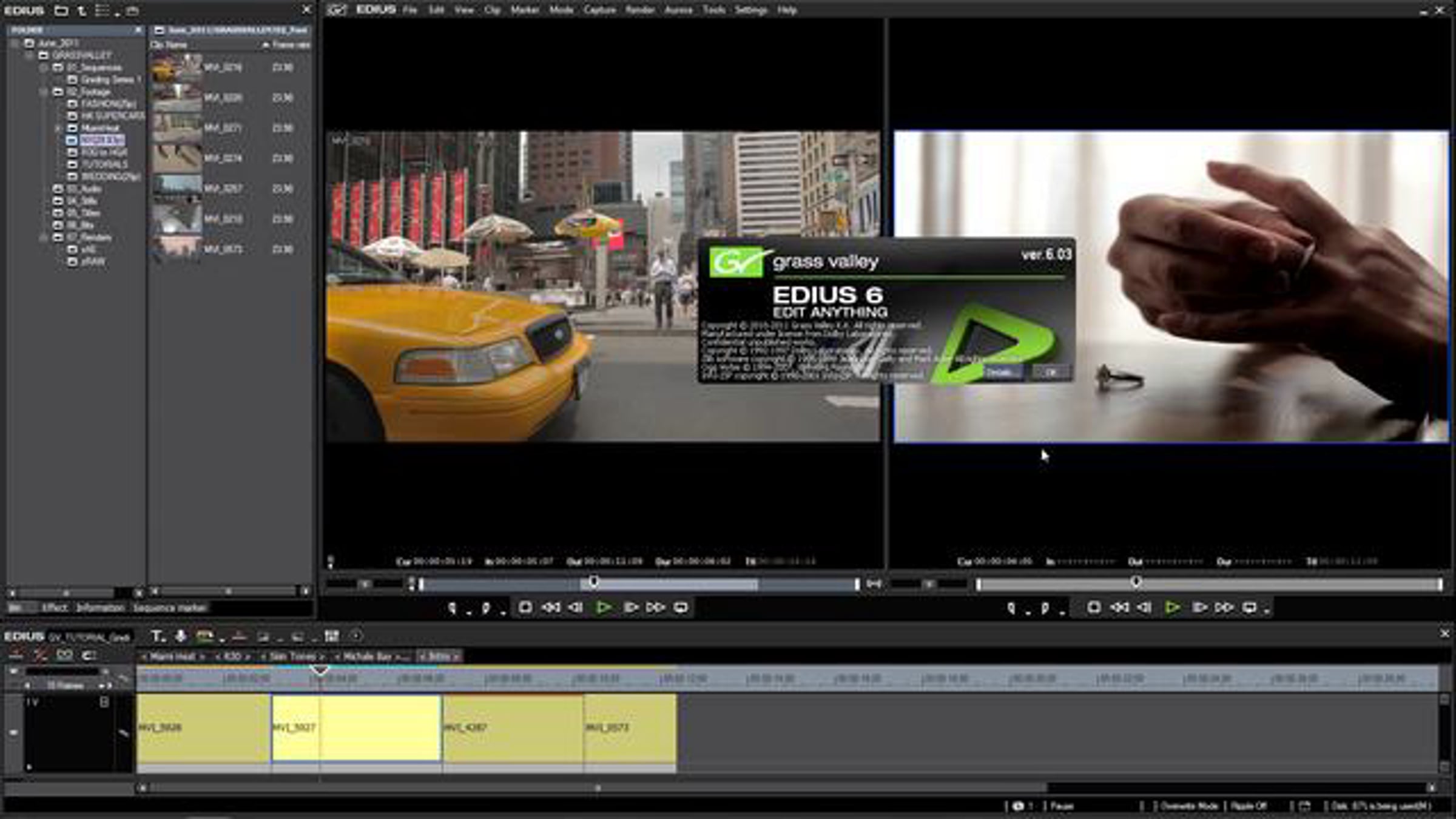Change the bin view mode icon
The width and height of the screenshot is (1456, 819).
pyautogui.click(x=102, y=10)
